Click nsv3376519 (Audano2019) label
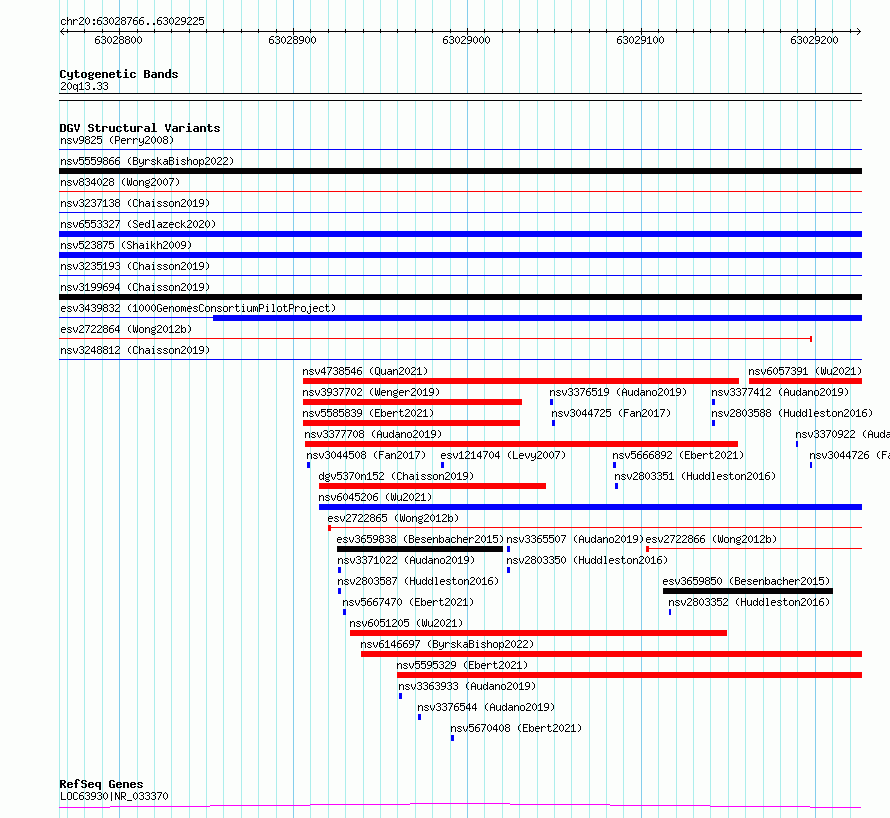The height and width of the screenshot is (818, 890). (618, 392)
